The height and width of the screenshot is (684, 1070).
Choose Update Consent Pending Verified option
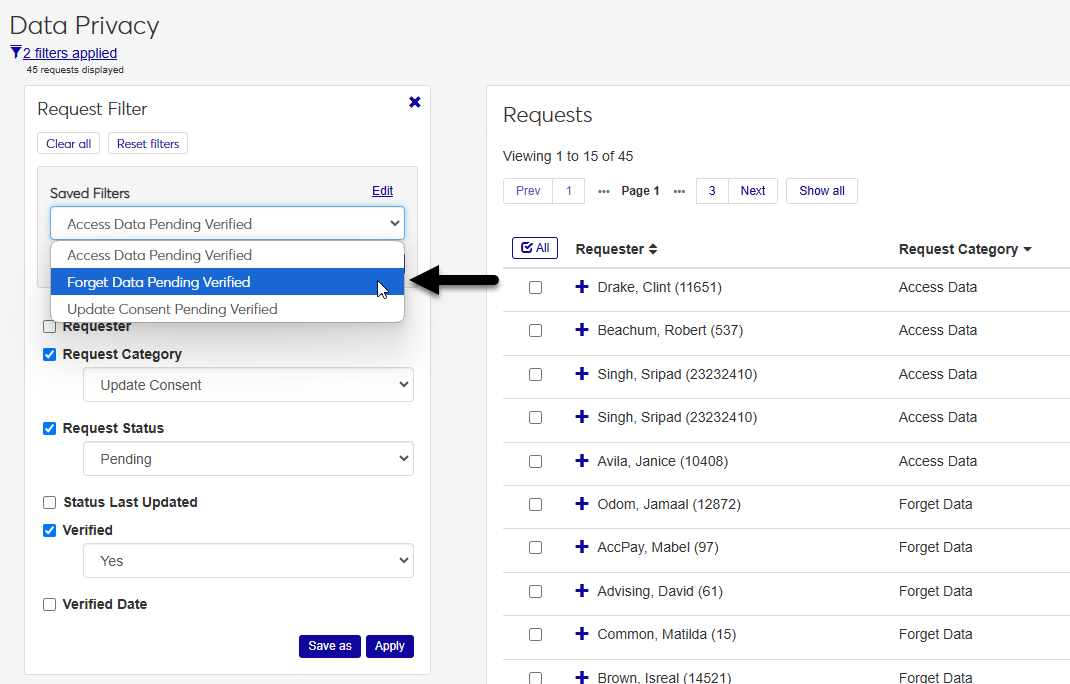click(227, 309)
